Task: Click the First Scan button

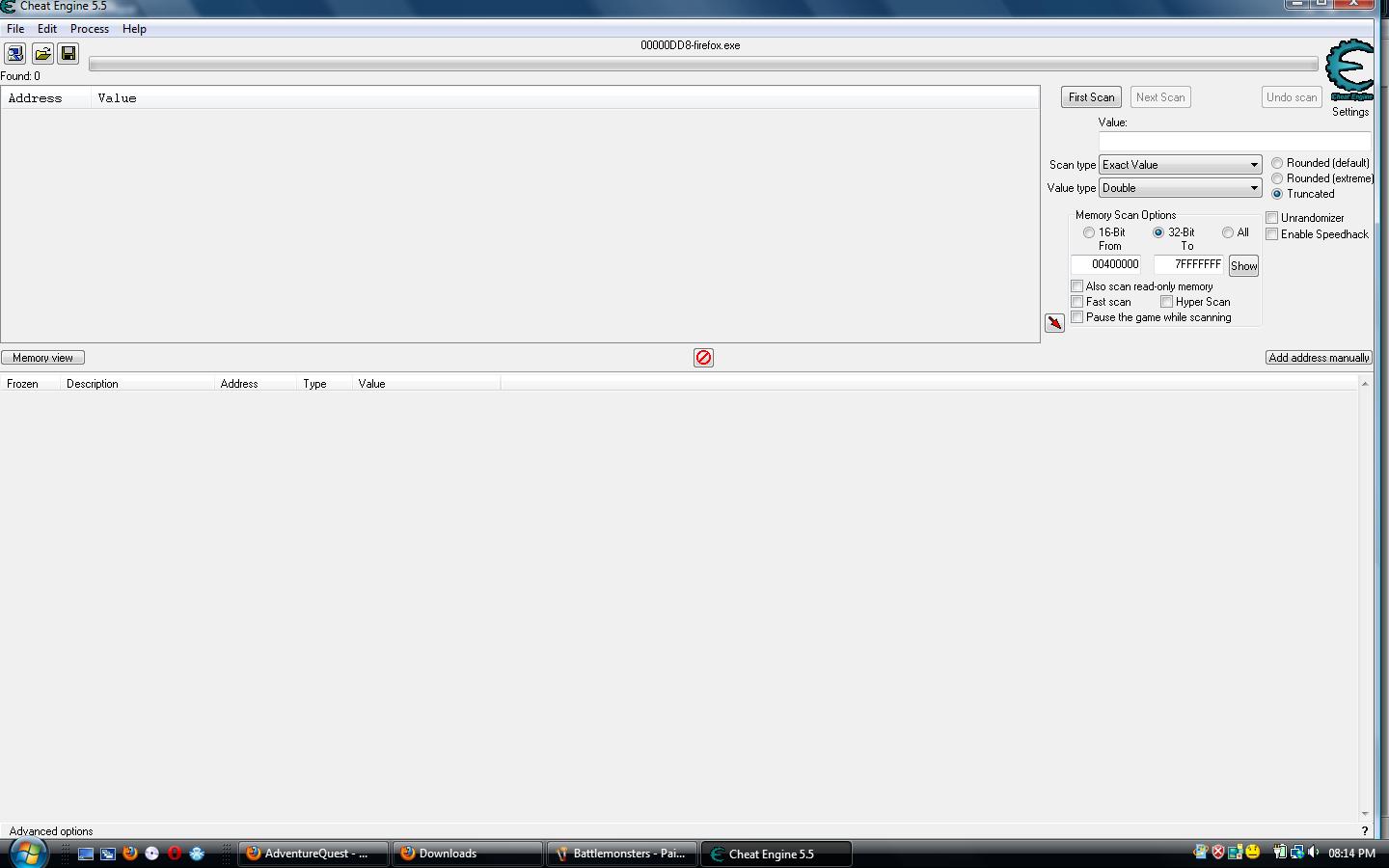Action: click(1091, 97)
